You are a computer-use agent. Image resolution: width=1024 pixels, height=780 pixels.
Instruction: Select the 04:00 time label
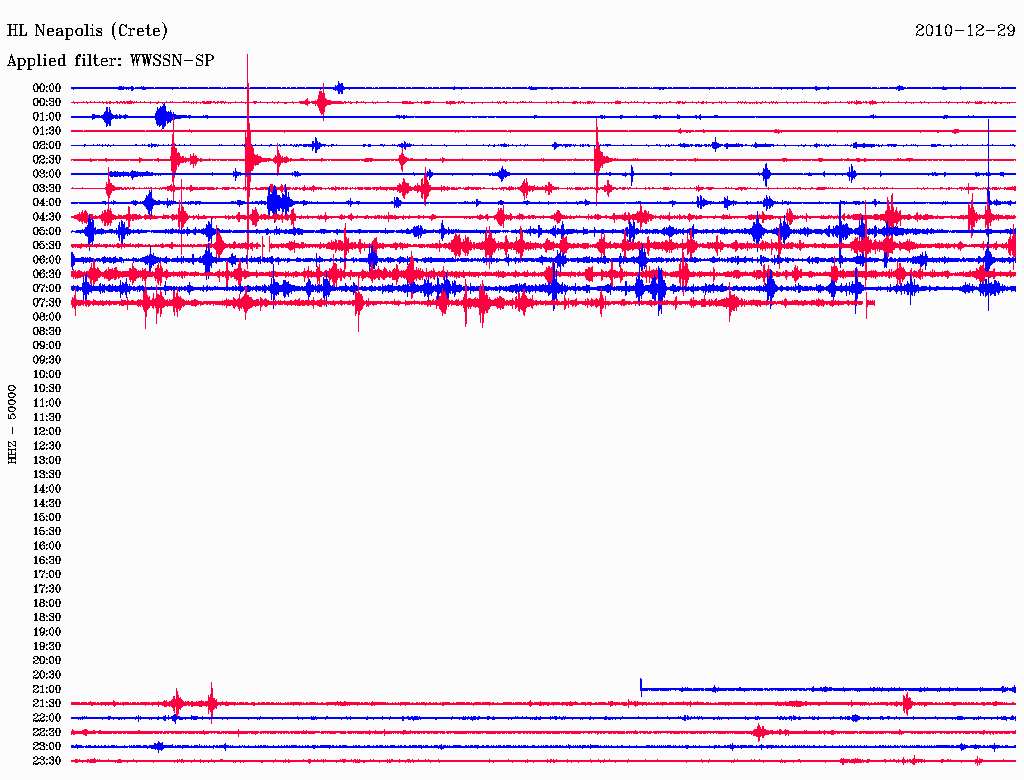47,203
